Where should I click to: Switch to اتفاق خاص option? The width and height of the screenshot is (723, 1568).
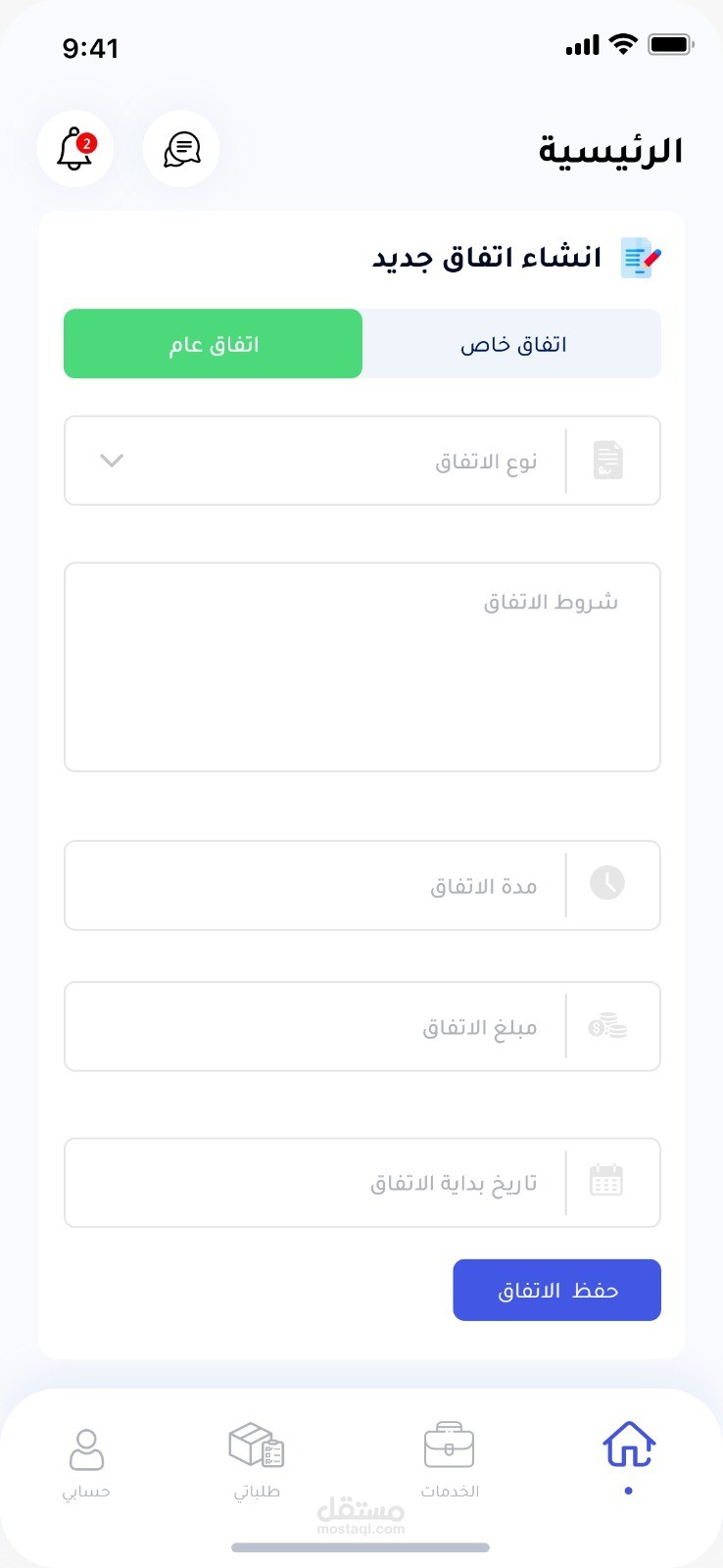[512, 344]
